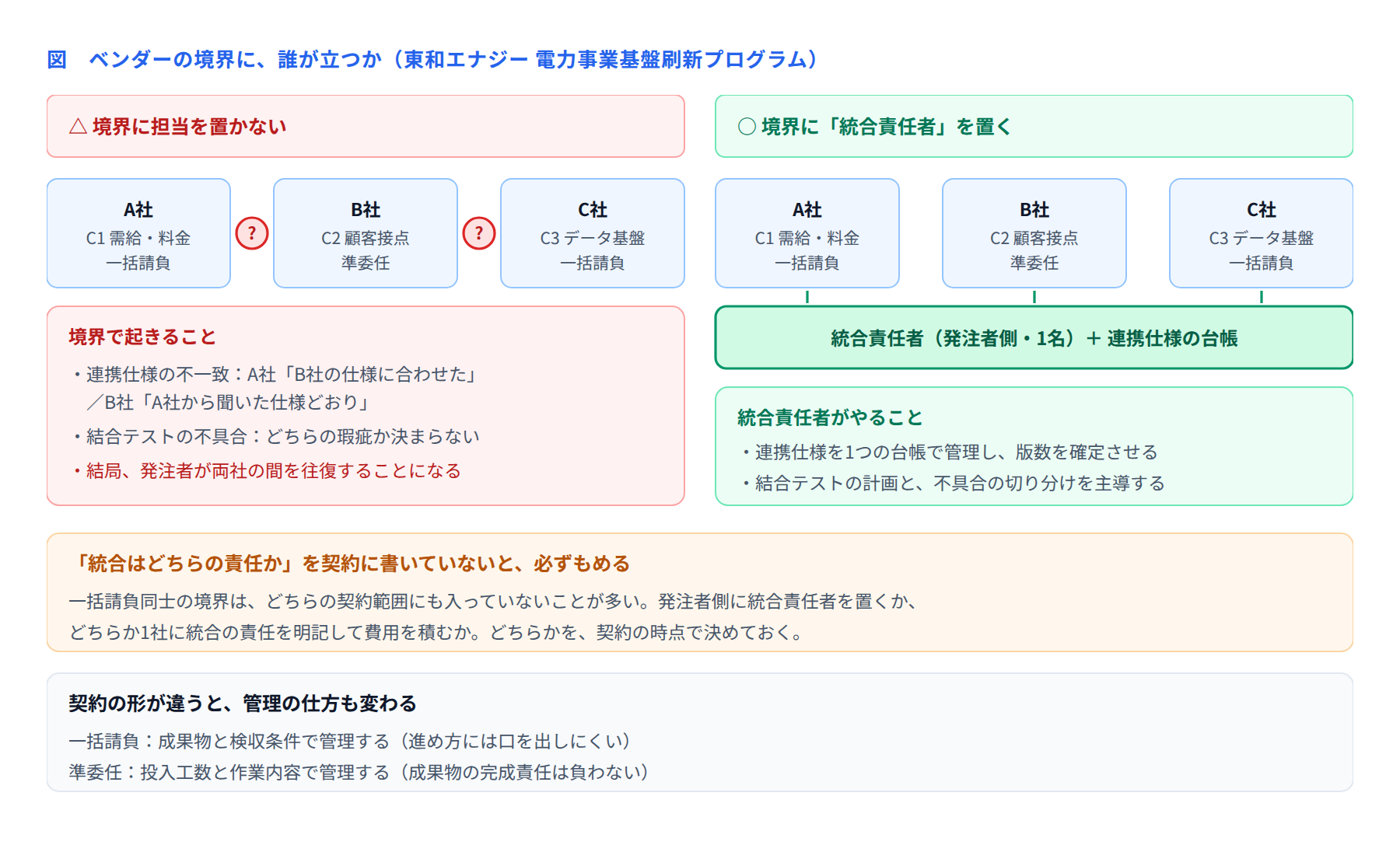Click the line 準委任：投入工数と作業内容で管理する

(x=361, y=773)
